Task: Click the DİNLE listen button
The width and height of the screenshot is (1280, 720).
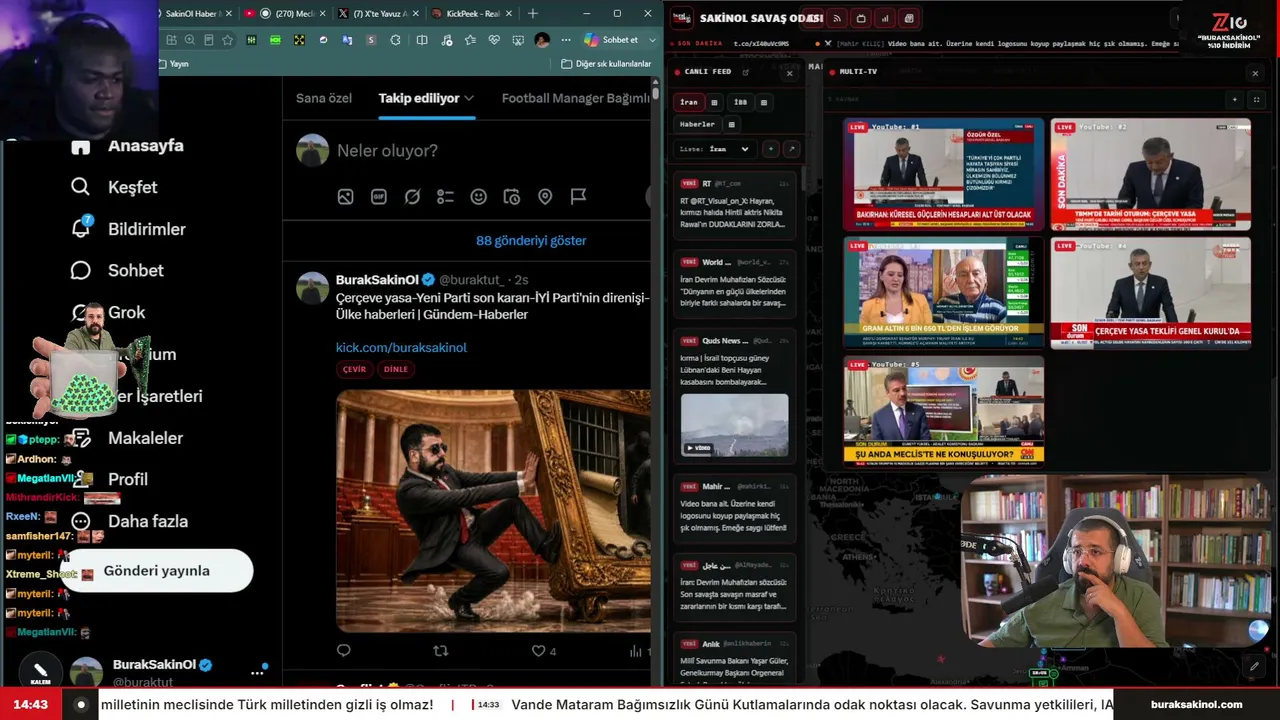Action: click(x=396, y=369)
